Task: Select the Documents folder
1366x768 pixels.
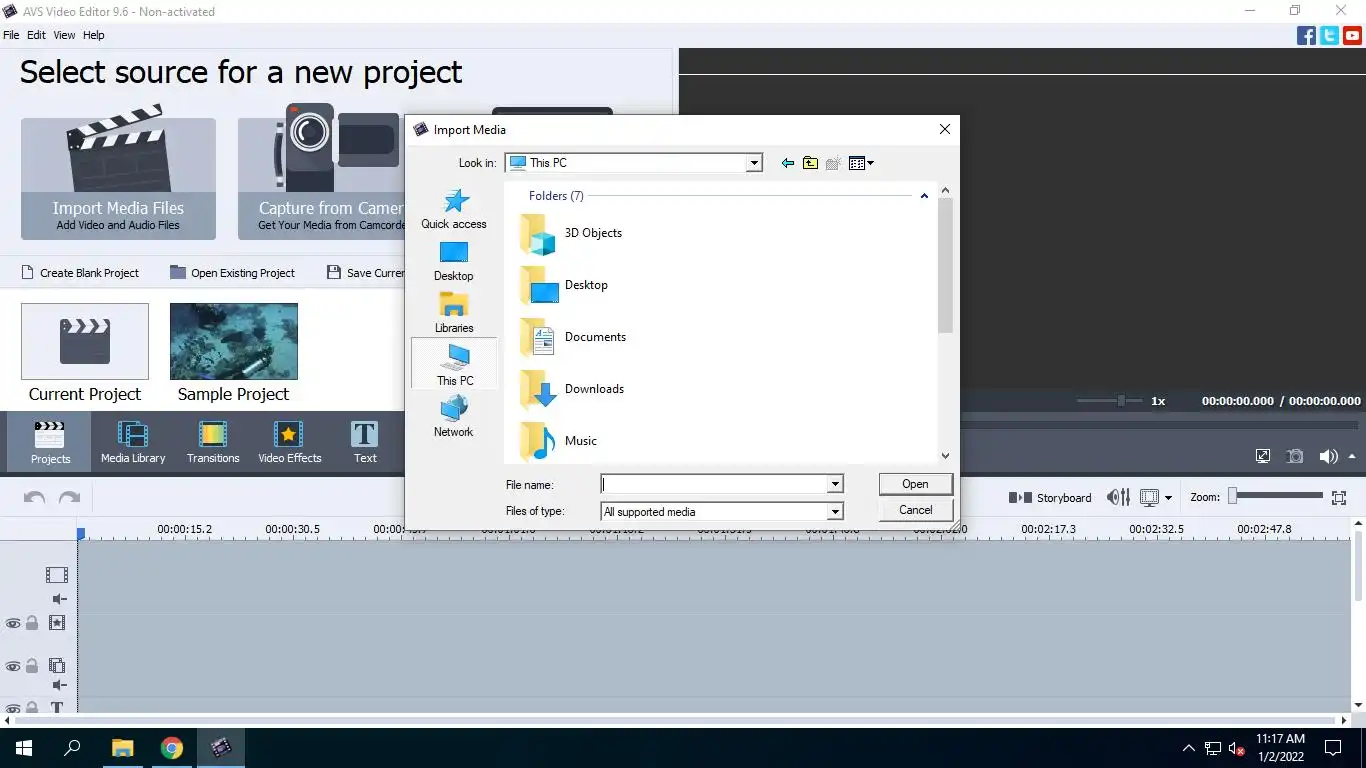Action: (574, 337)
